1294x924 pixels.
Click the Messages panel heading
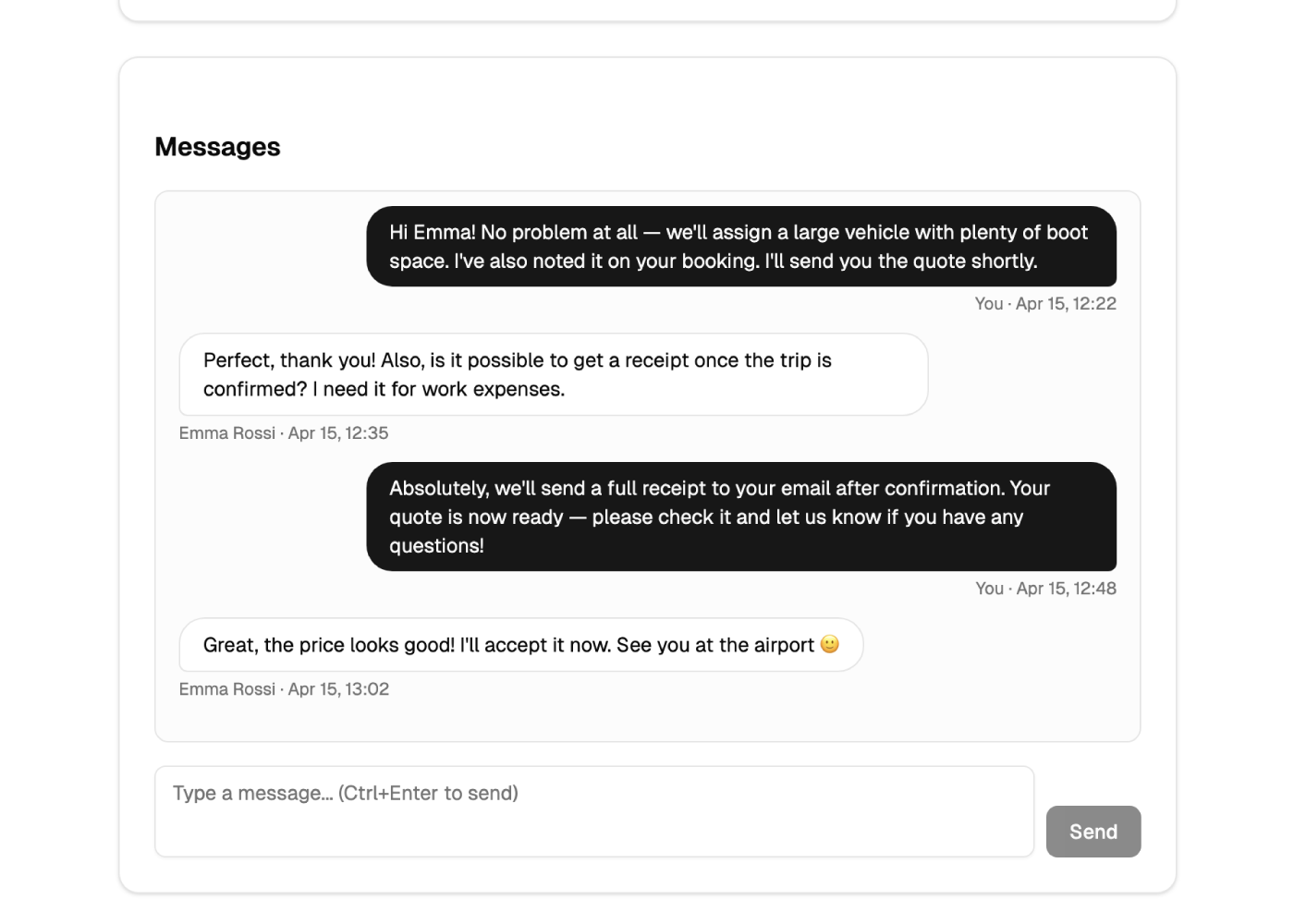coord(217,146)
